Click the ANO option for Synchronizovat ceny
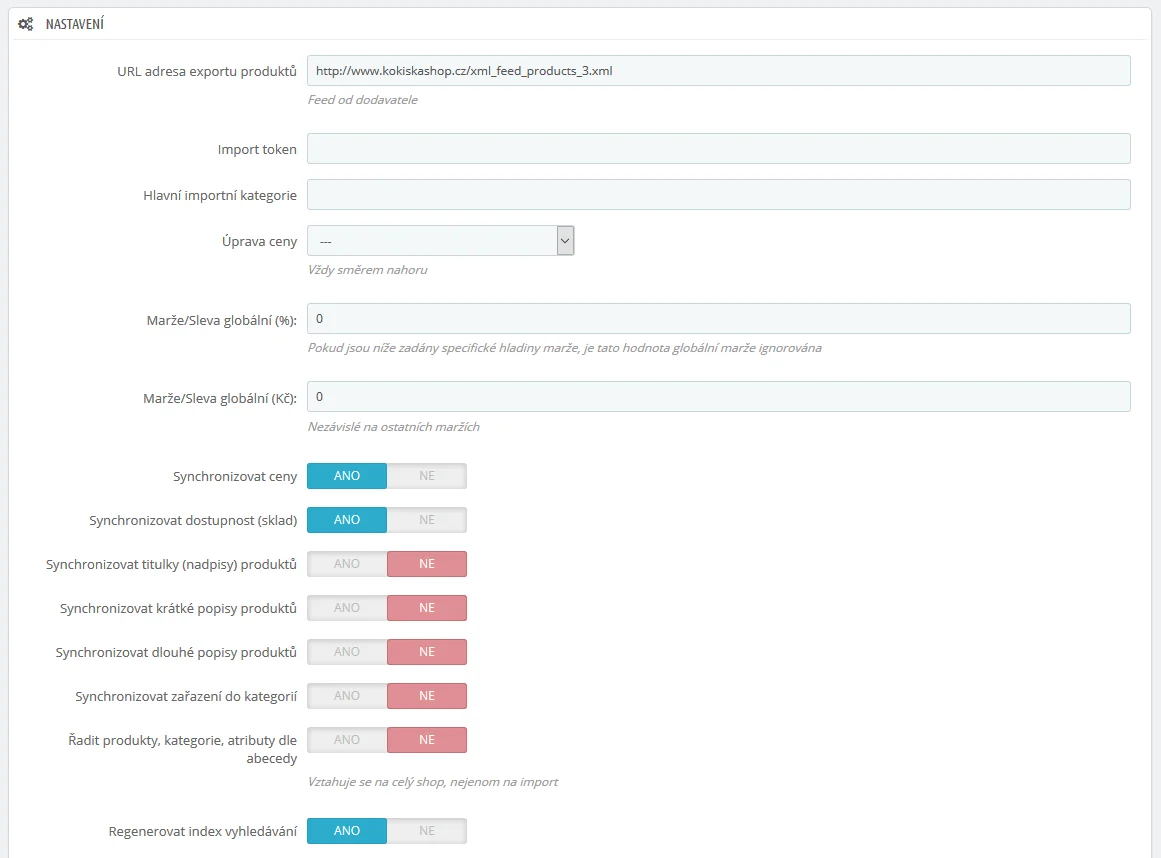Viewport: 1161px width, 858px height. (347, 476)
